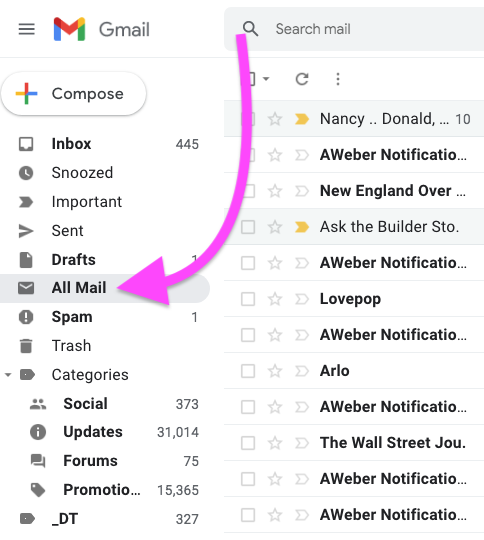Click the Promotions tag icon
The height and width of the screenshot is (540, 484).
(38, 490)
